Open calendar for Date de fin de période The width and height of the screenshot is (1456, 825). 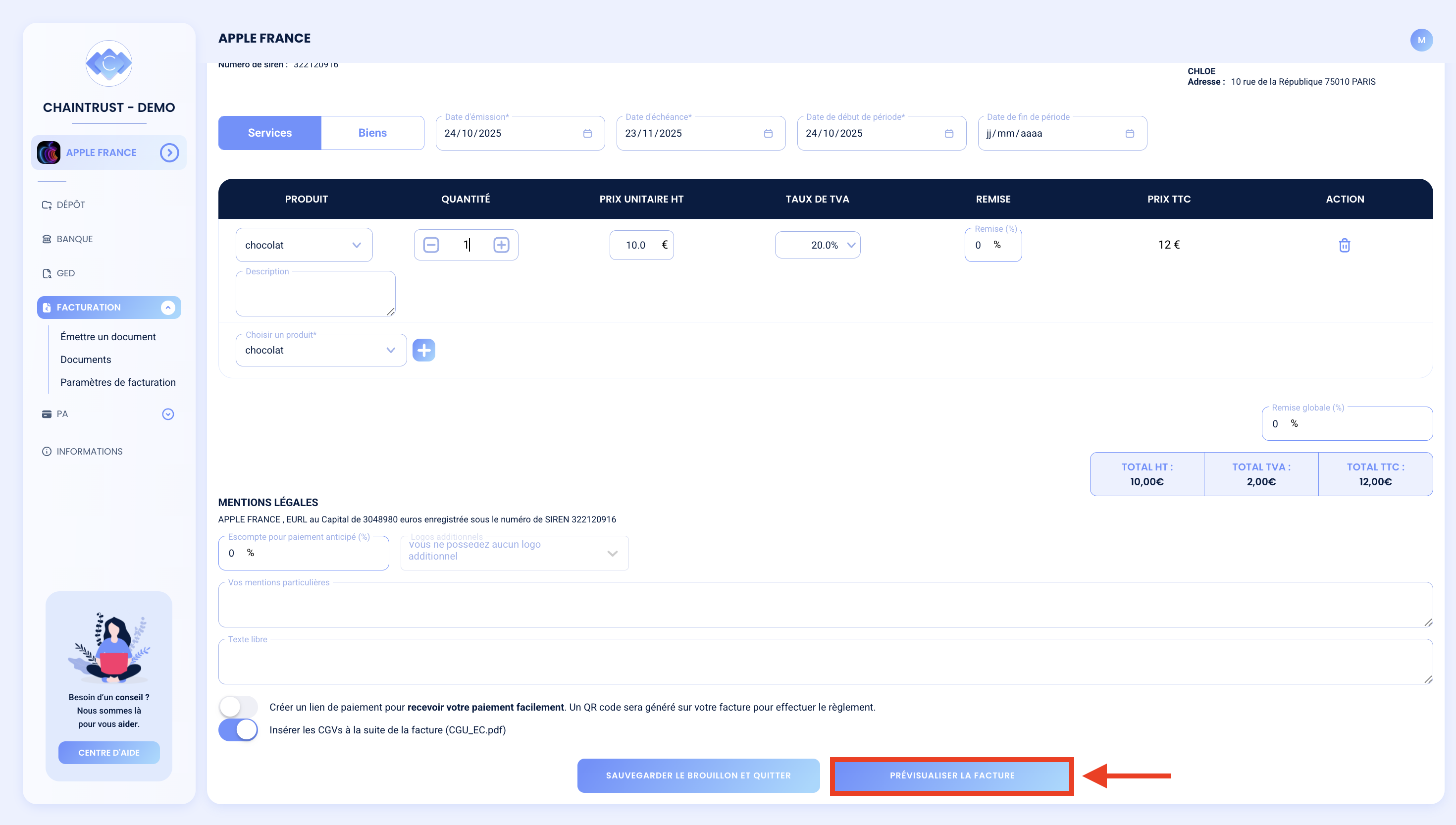pos(1130,133)
